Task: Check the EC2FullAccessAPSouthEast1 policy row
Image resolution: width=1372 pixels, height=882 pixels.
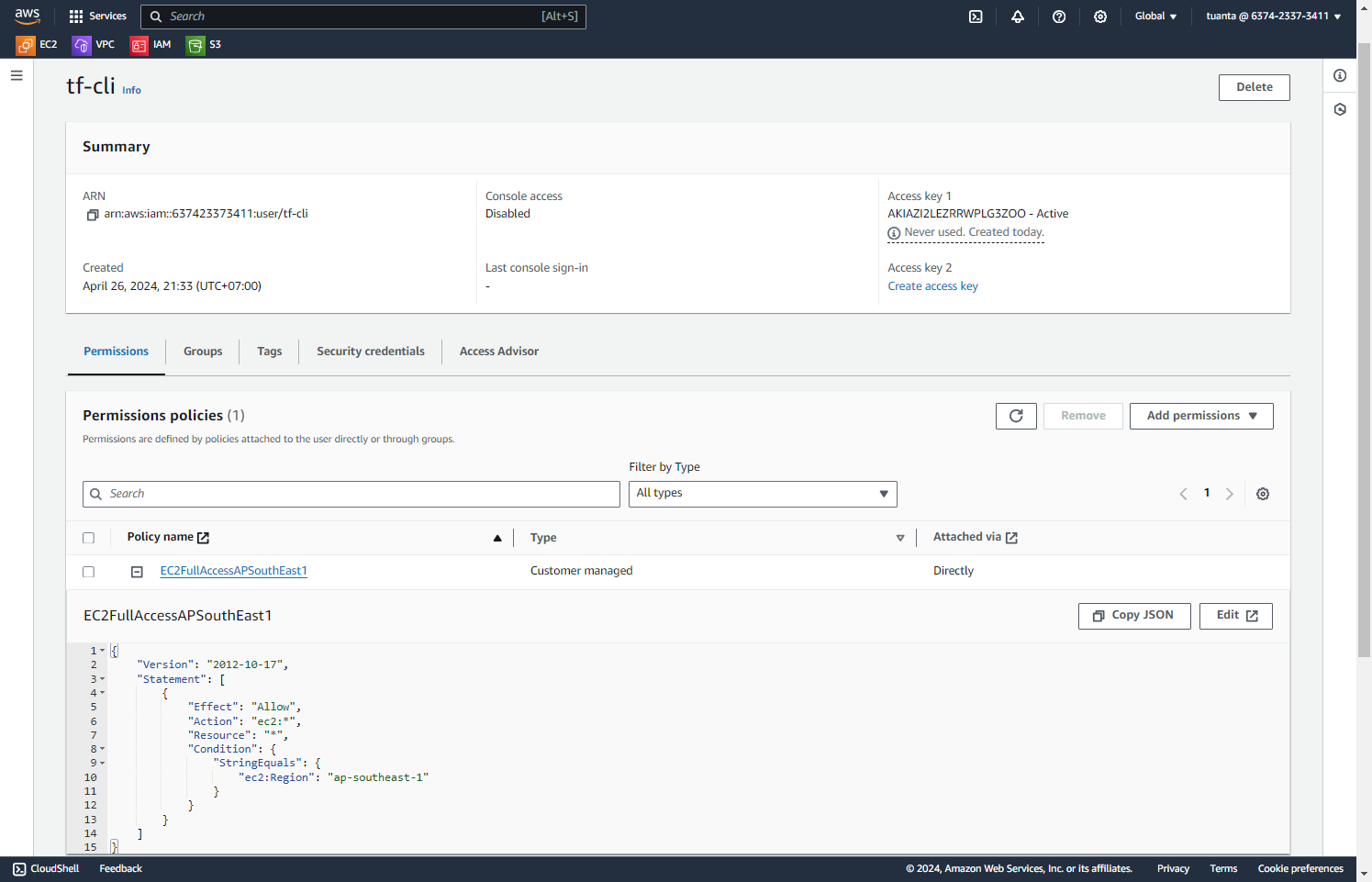Action: pos(89,572)
